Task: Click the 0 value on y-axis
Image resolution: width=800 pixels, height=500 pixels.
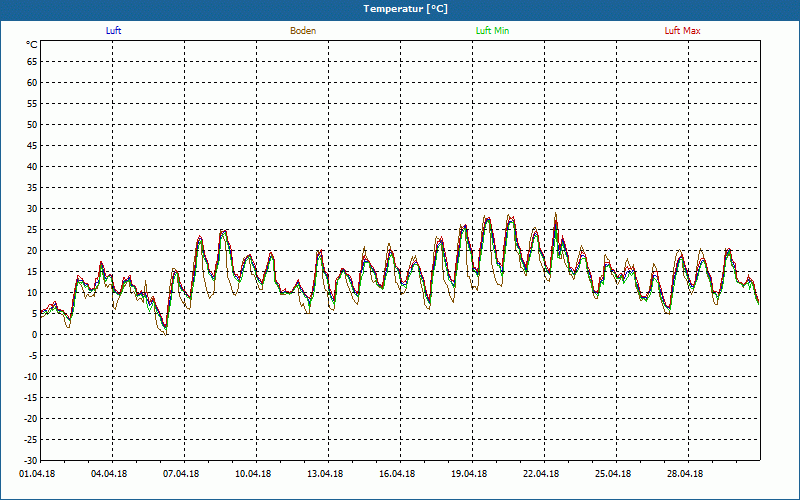Action: (35, 335)
